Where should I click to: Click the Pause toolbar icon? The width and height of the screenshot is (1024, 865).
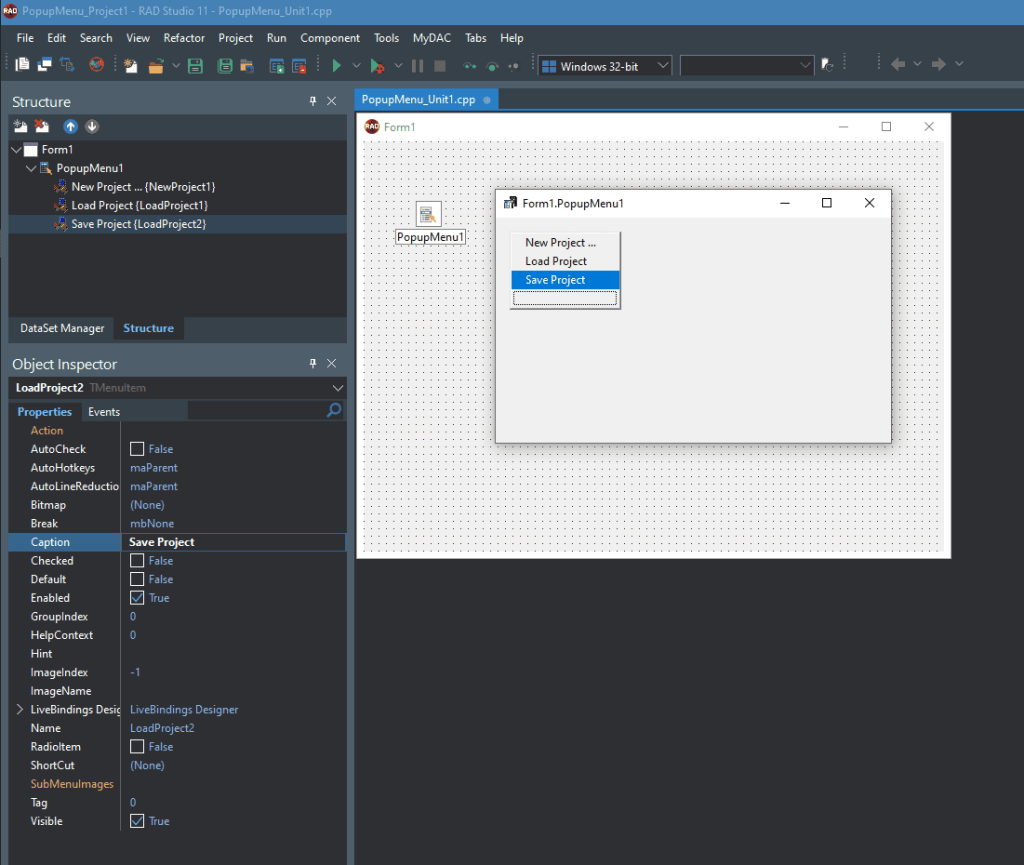click(x=417, y=65)
